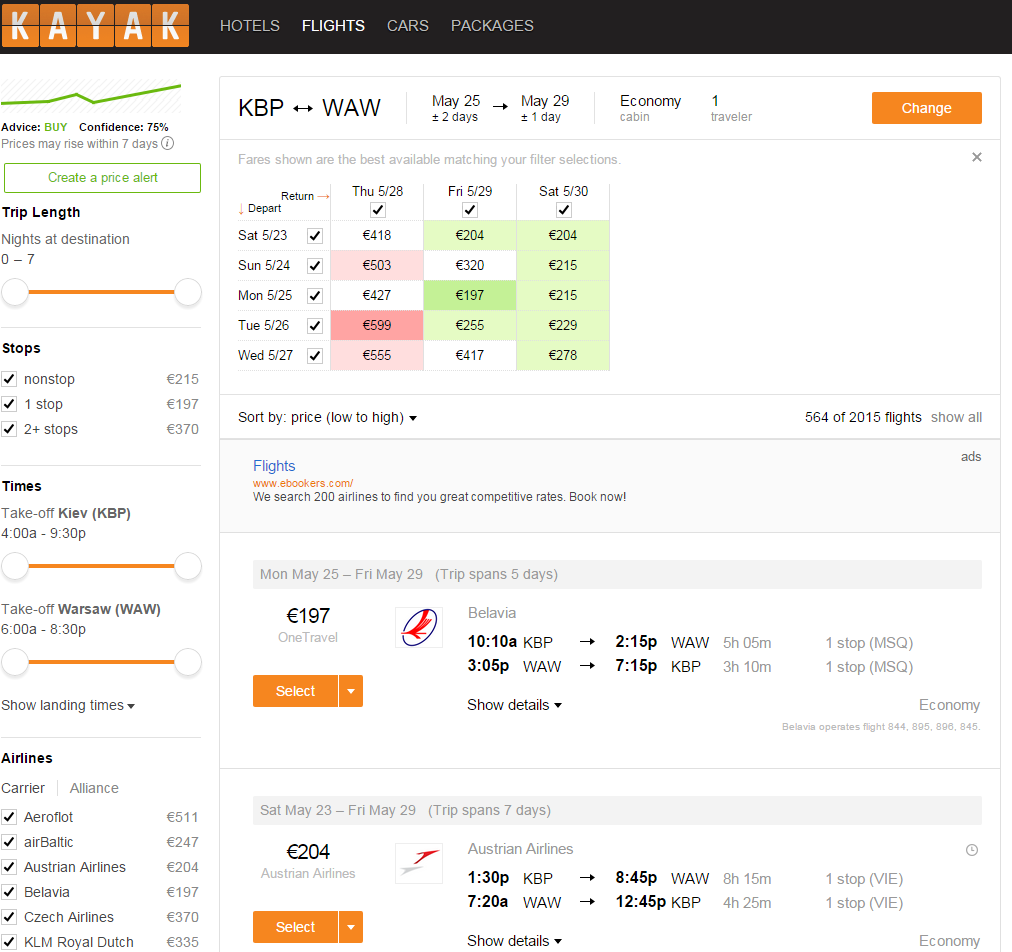Toggle the Thu 5/28 return checkbox

point(378,210)
